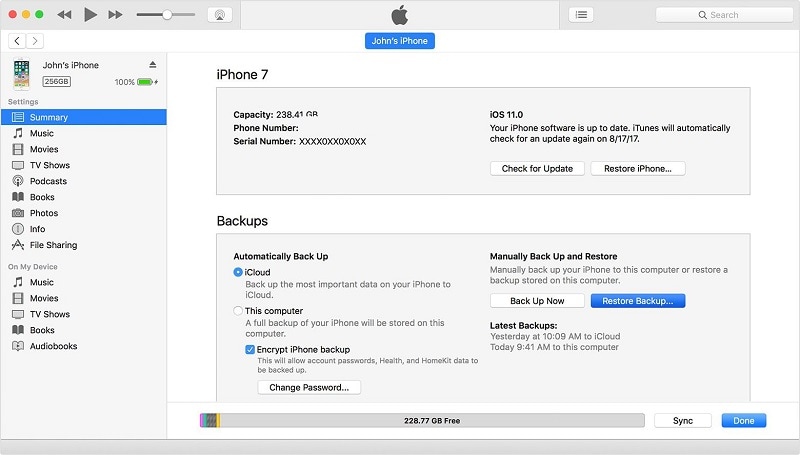Adjust the volume slider knob
This screenshot has width=800, height=455.
point(167,15)
